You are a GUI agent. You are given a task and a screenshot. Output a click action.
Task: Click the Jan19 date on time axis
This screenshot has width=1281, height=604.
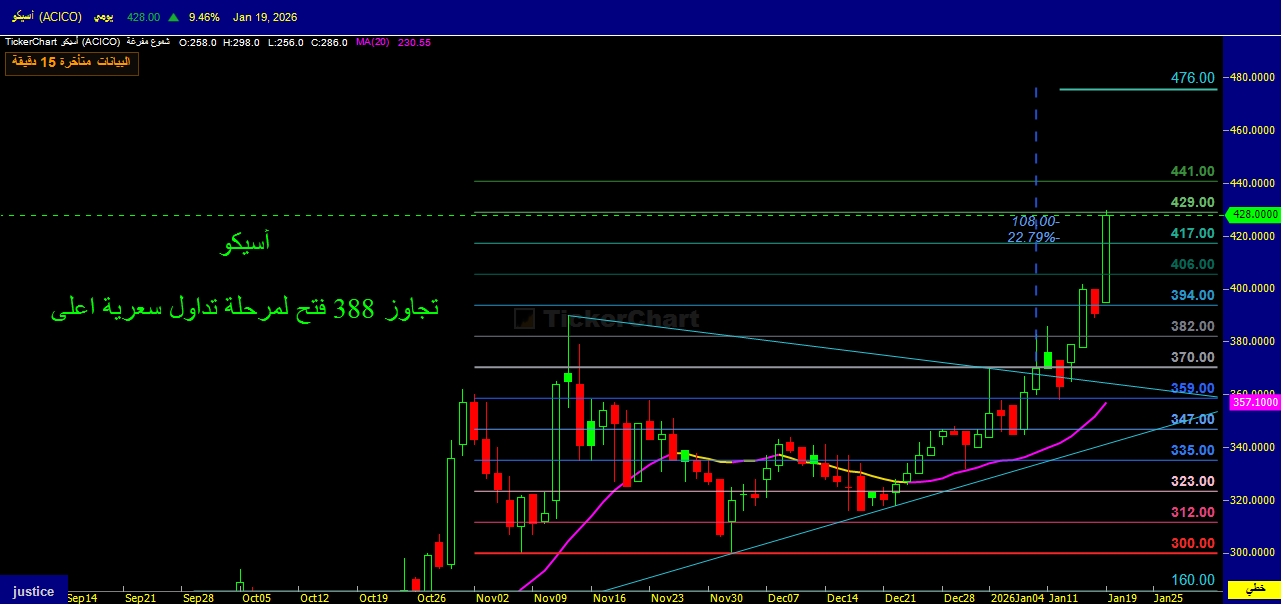[1120, 598]
